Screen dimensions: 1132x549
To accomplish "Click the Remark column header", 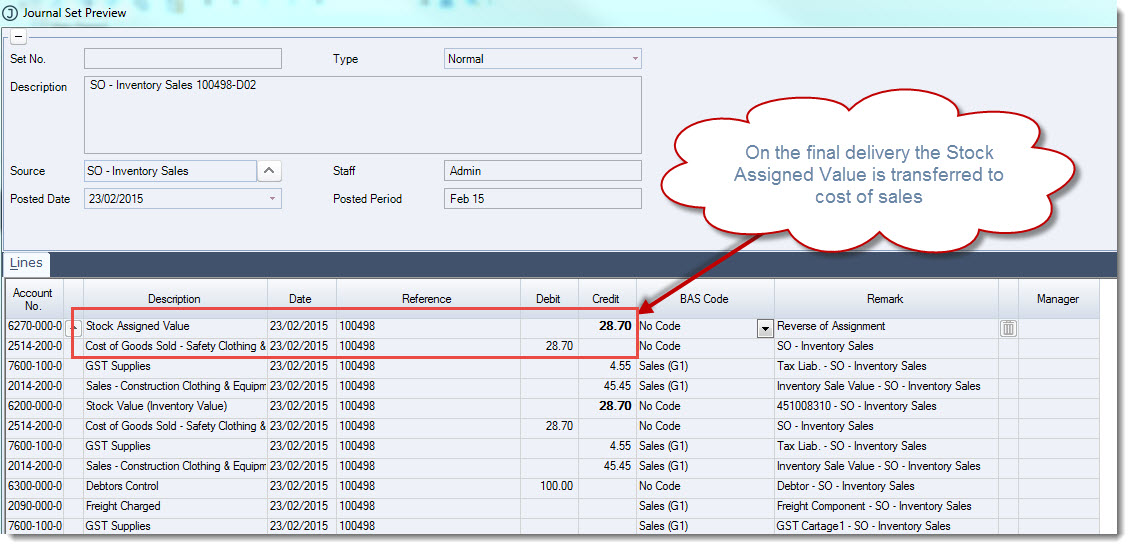I will point(886,299).
